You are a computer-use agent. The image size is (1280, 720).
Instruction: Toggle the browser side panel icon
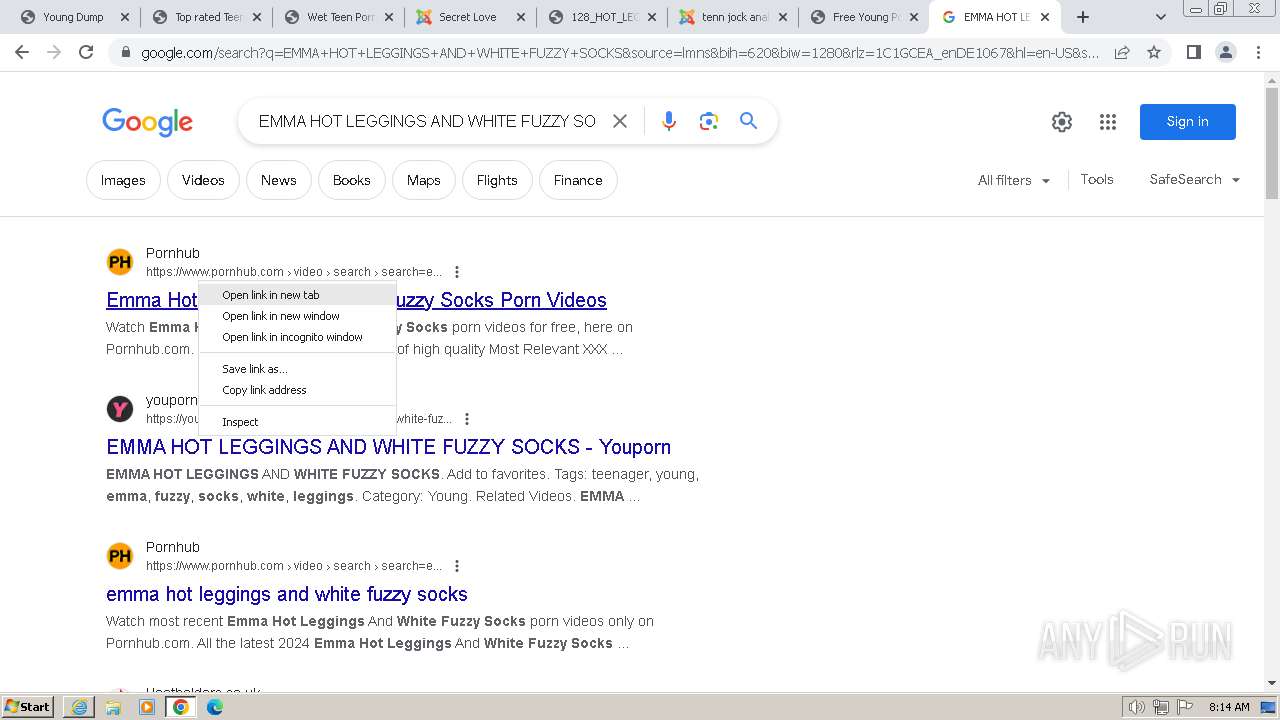(x=1193, y=52)
